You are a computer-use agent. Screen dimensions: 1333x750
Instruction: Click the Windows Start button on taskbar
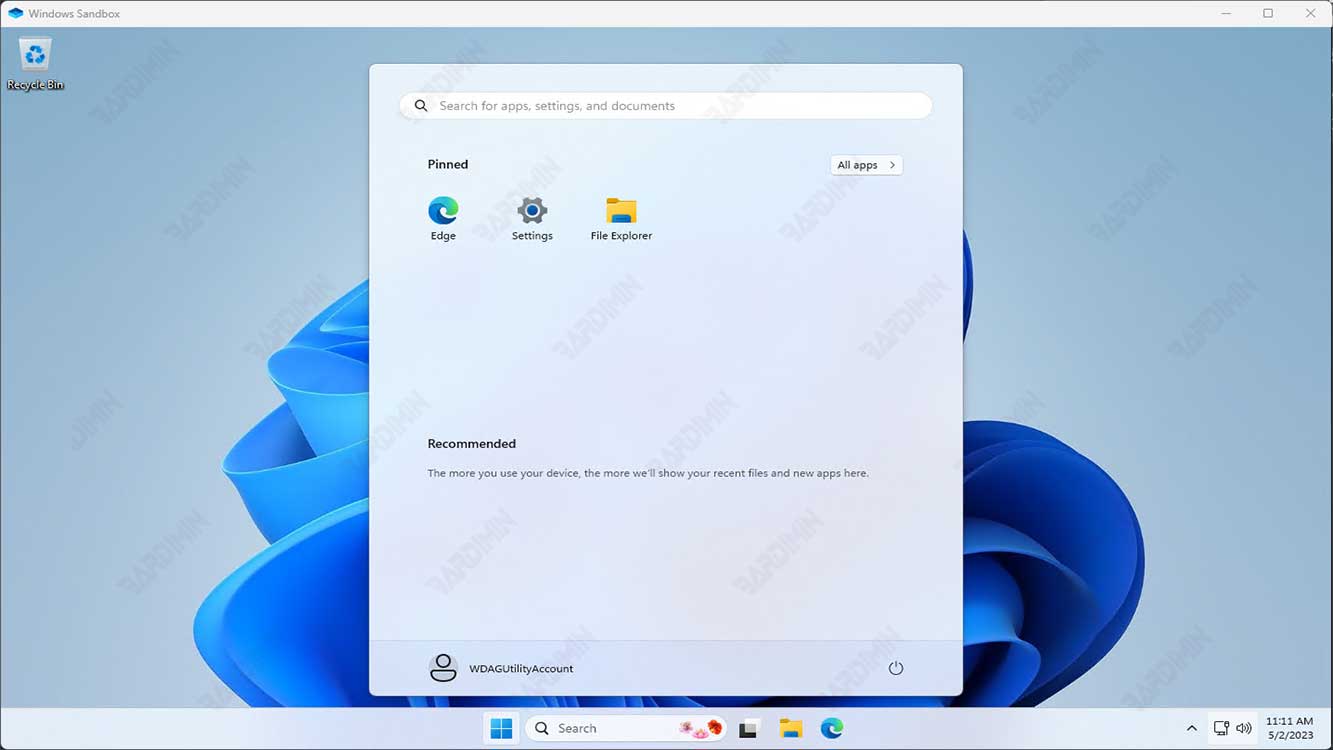[501, 728]
